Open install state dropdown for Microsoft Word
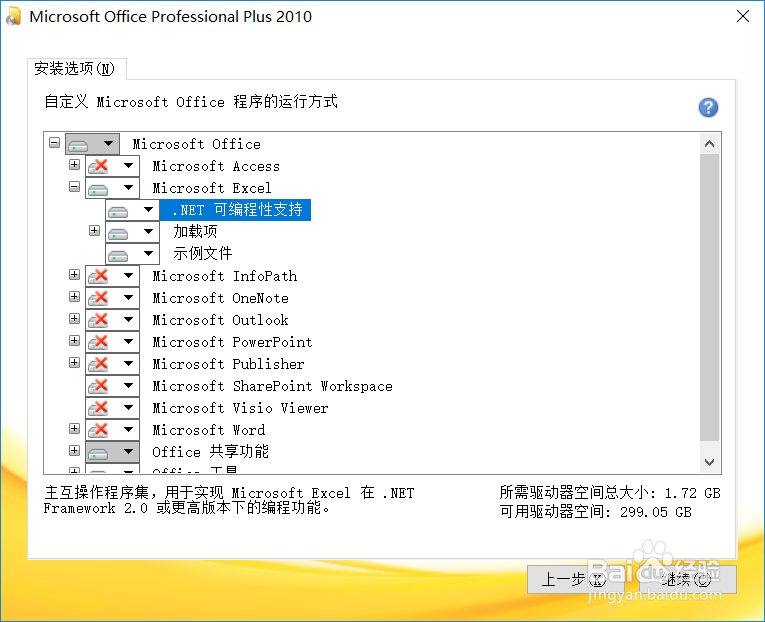 (112, 430)
